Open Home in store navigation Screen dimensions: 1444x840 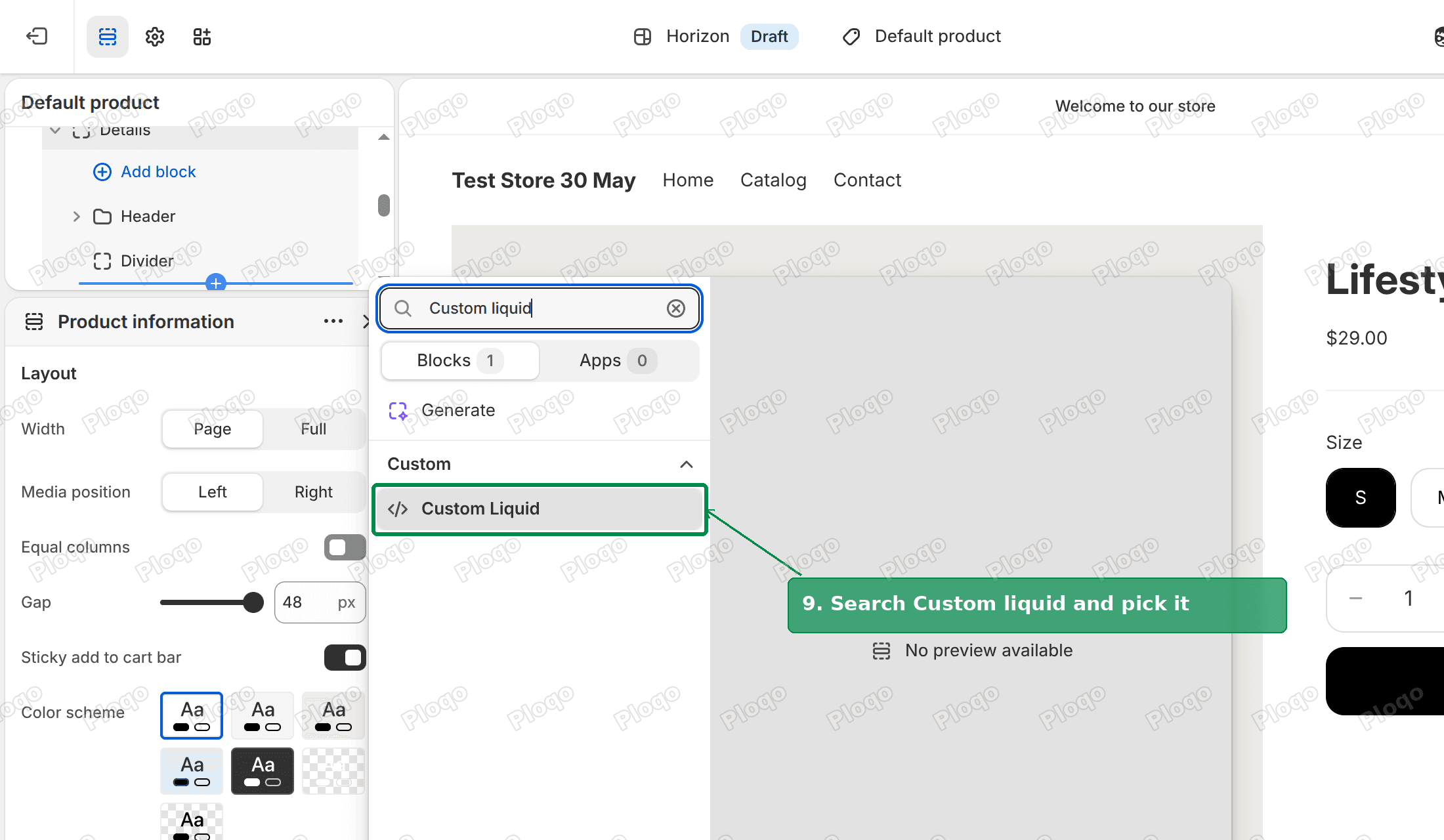(x=688, y=180)
